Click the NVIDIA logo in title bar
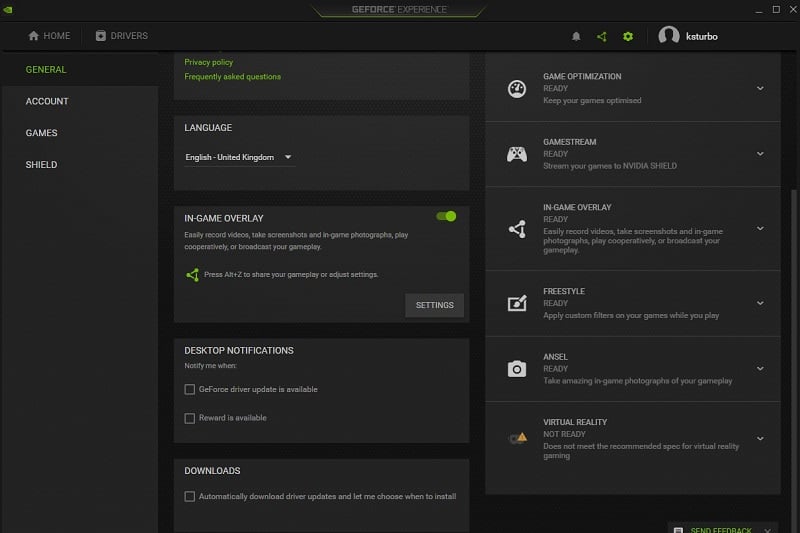This screenshot has width=800, height=533. [8, 9]
